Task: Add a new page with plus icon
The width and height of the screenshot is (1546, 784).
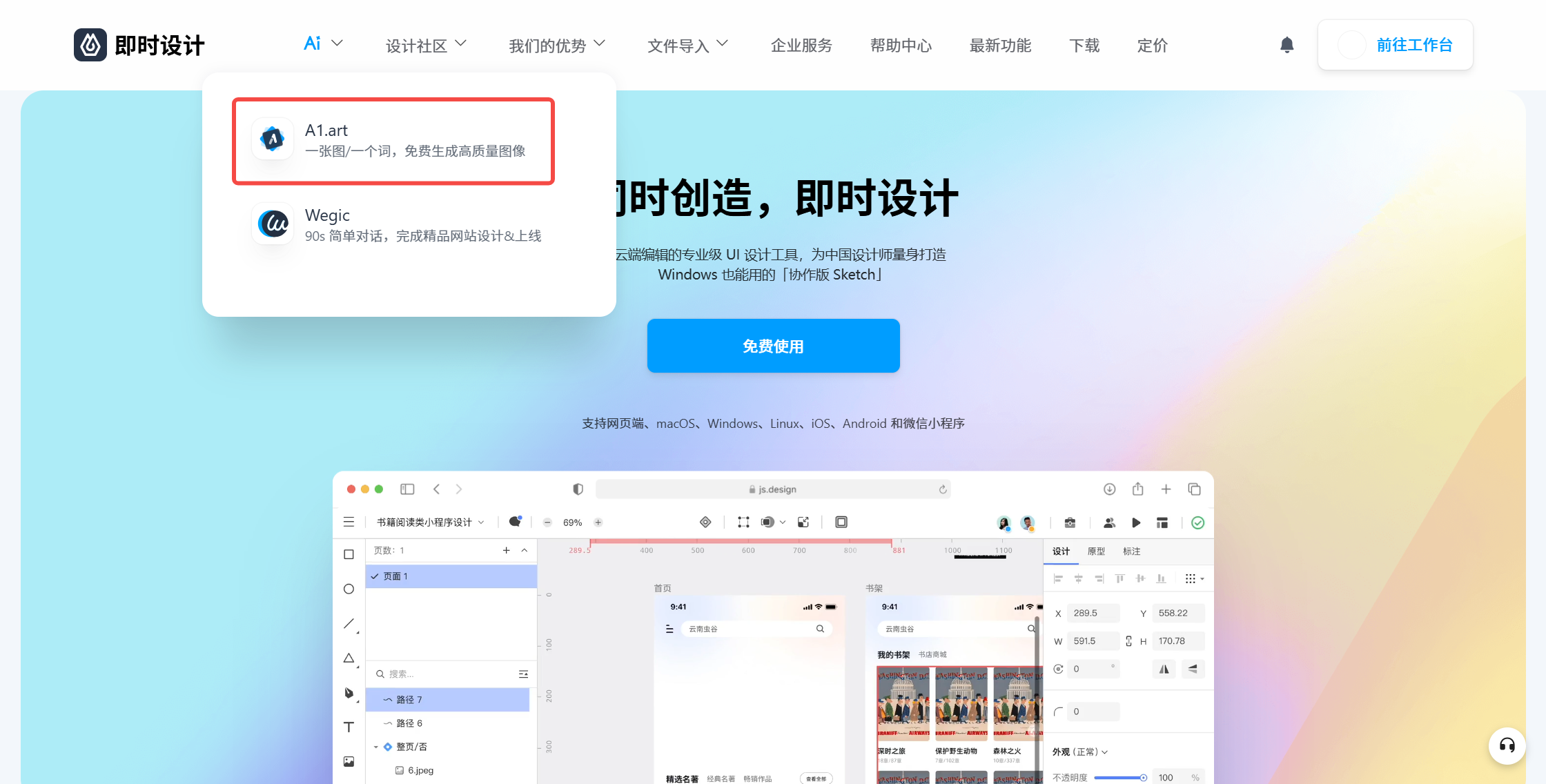Action: 507,550
